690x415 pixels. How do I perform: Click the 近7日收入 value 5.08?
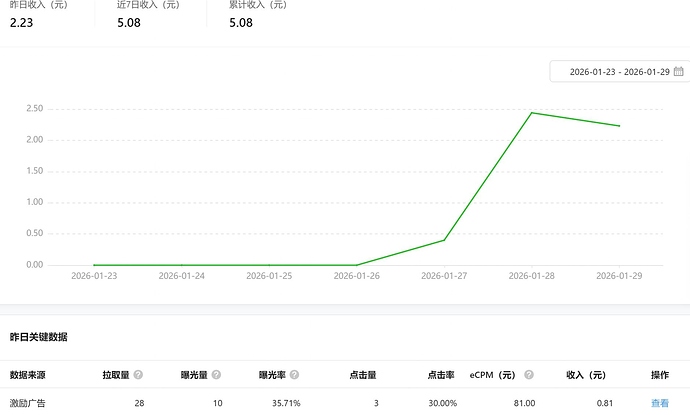[x=129, y=23]
